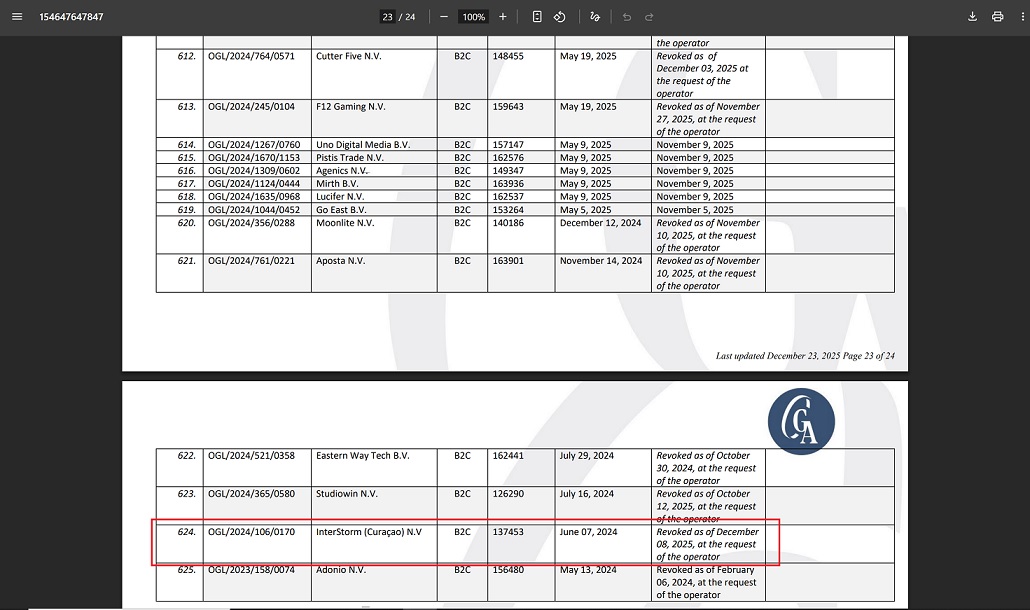The image size is (1030, 610).
Task: Click the page number field showing 23
Action: coord(387,17)
